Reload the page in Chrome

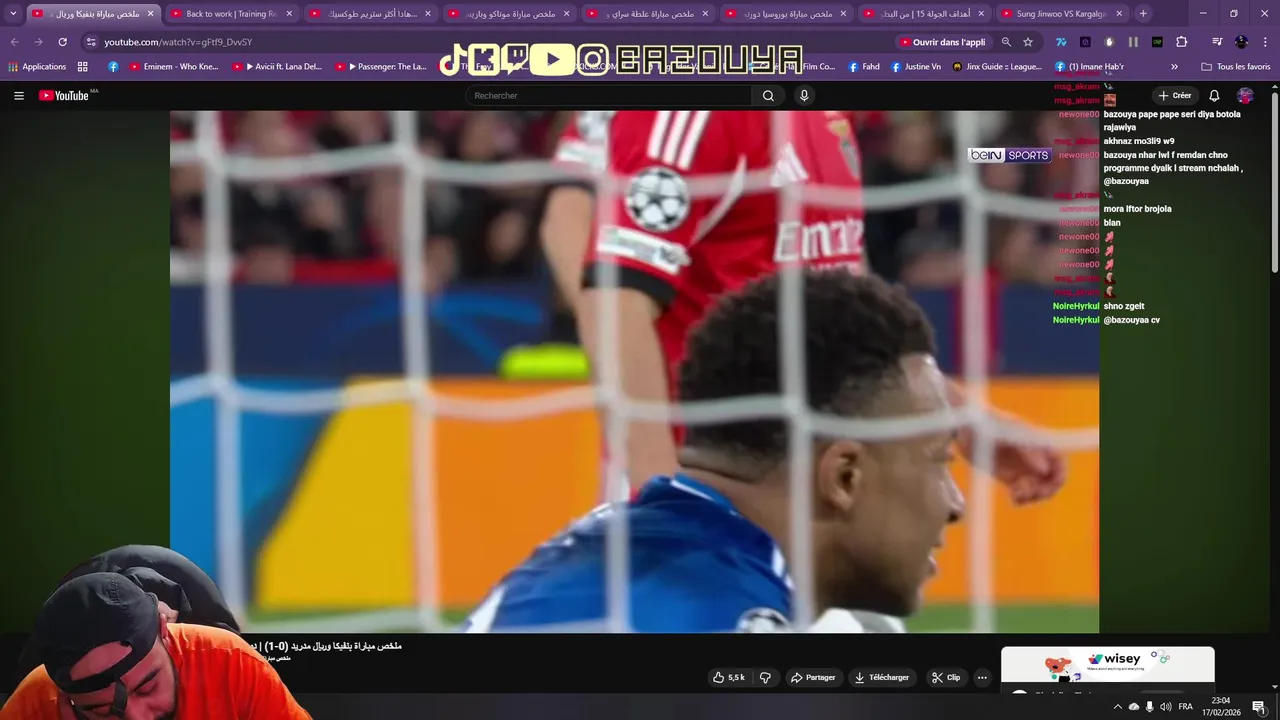62,42
